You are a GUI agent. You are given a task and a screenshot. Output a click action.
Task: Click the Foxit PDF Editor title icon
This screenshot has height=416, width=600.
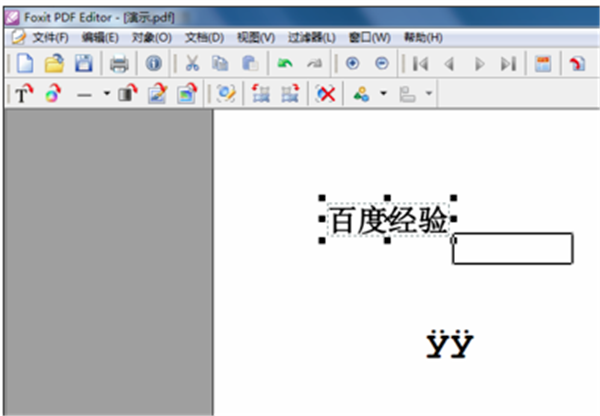pos(12,17)
